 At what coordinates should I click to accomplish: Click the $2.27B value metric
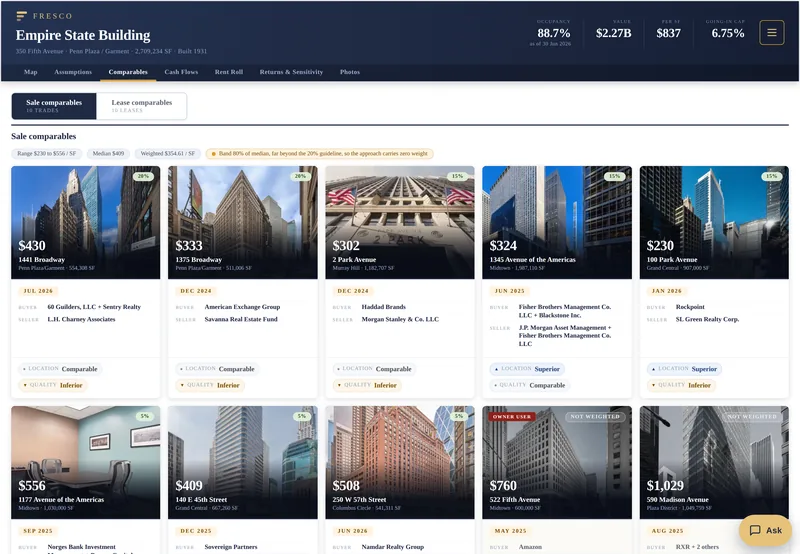point(613,33)
